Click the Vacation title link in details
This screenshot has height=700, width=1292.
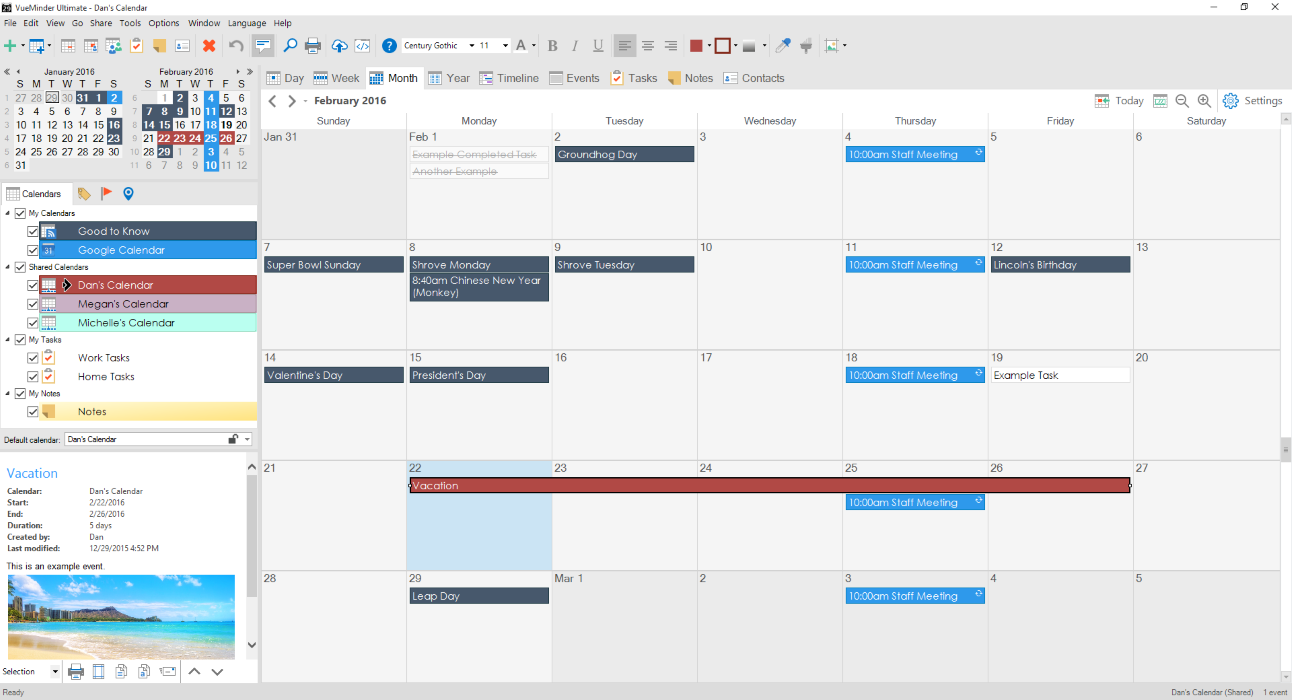pos(32,474)
